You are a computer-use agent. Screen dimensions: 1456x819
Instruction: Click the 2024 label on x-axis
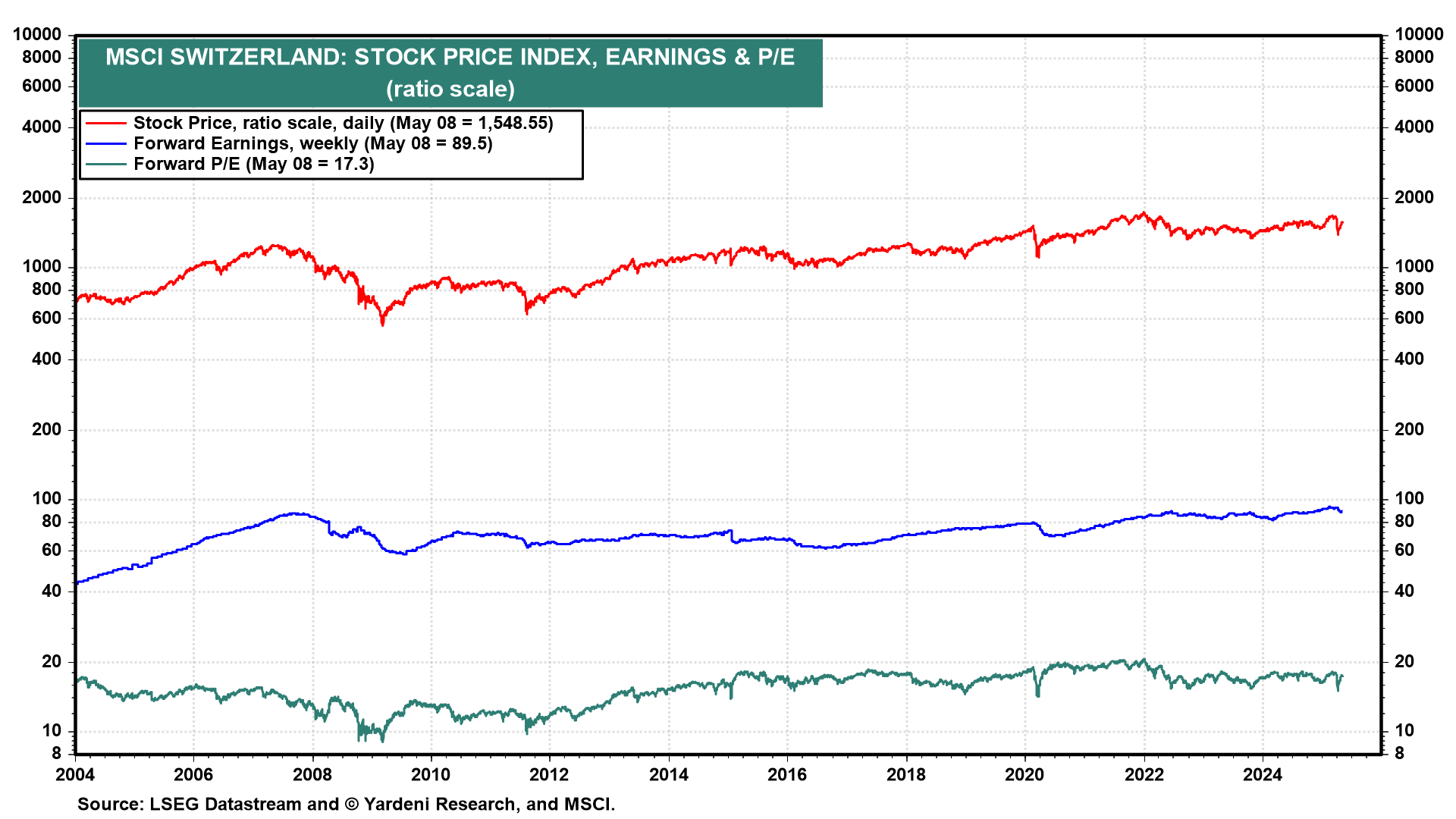[x=1262, y=774]
